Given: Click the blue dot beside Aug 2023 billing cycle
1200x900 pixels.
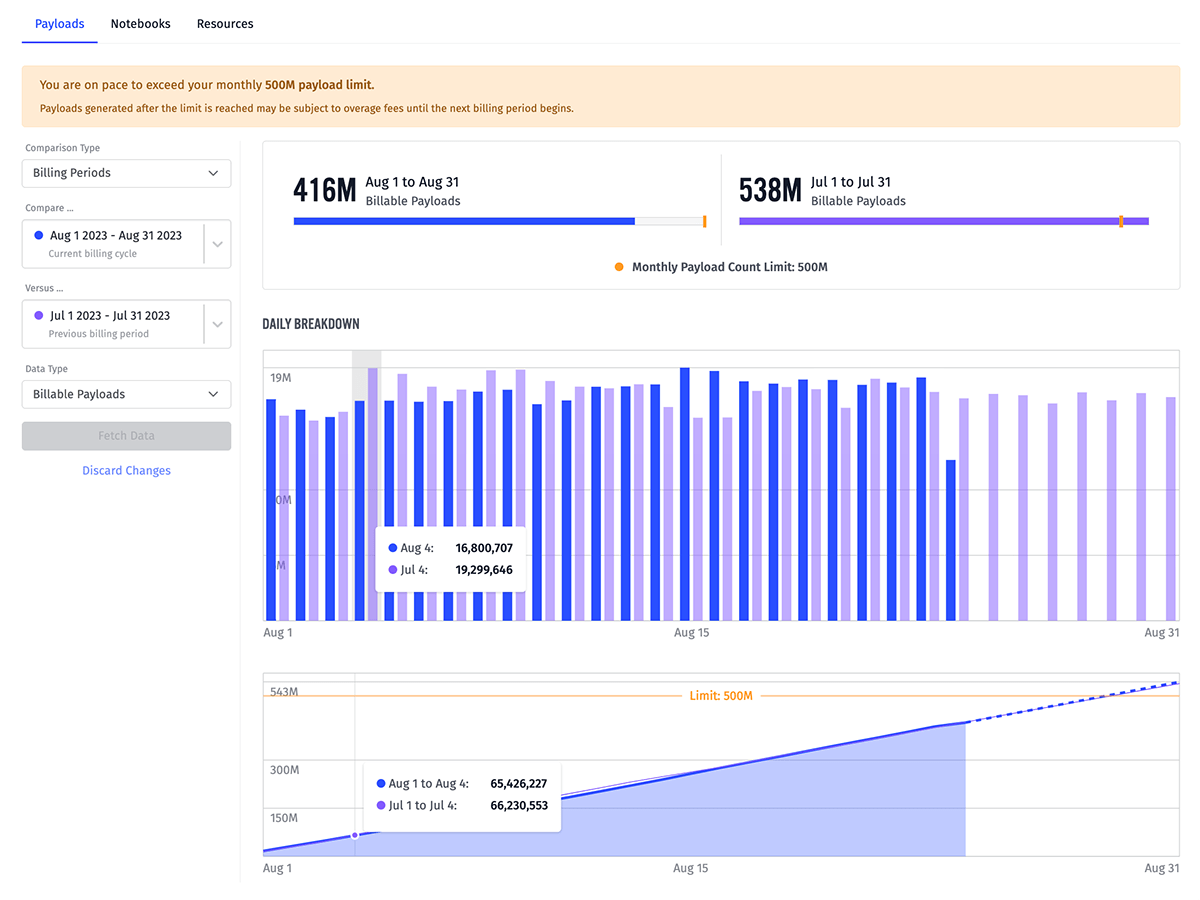Looking at the screenshot, I should [x=37, y=237].
